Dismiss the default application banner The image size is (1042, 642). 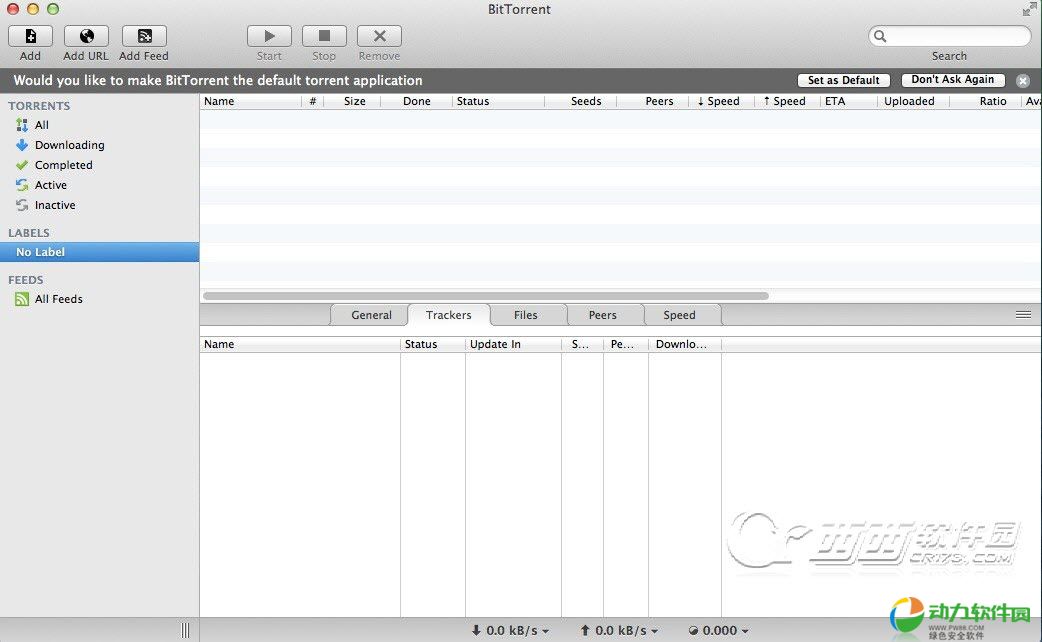pos(1023,81)
